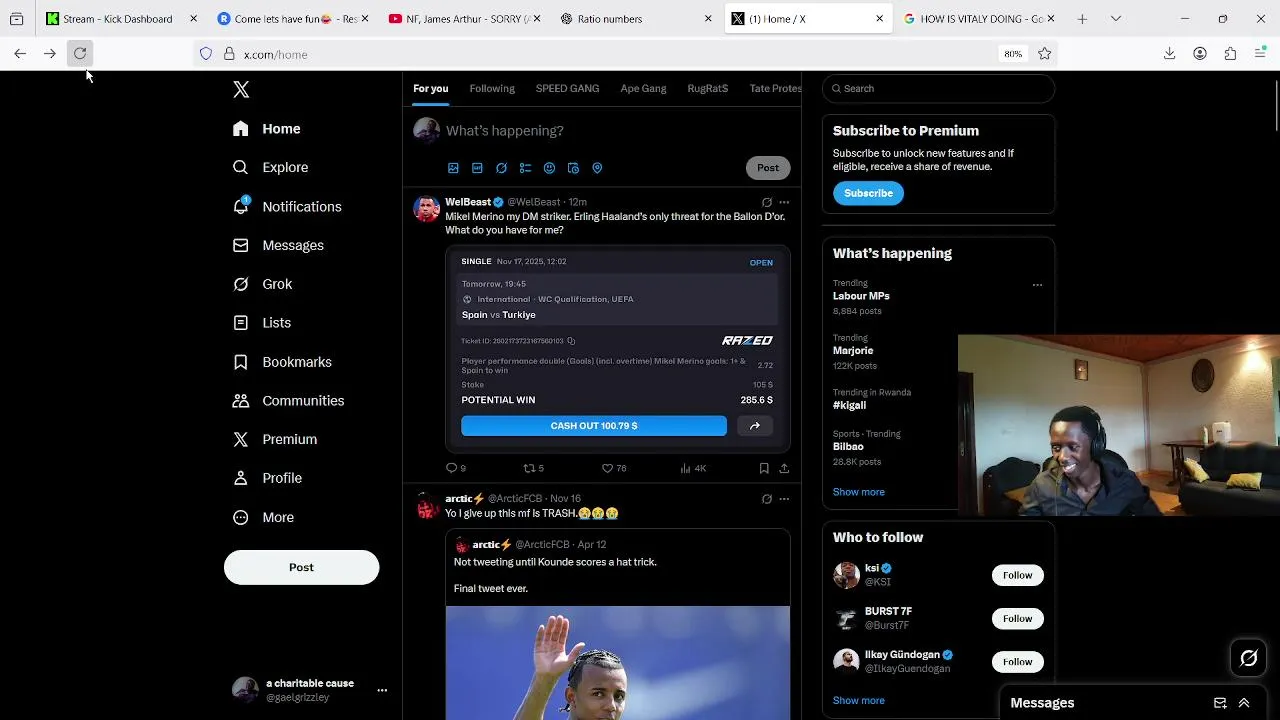The width and height of the screenshot is (1280, 720).
Task: Tag a location in post composer
Action: coord(597,168)
